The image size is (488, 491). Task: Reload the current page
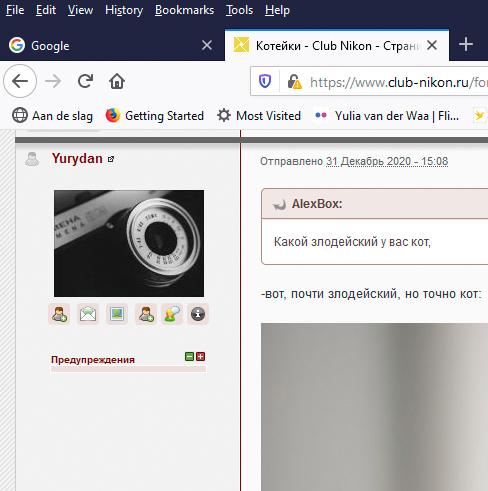coord(85,81)
